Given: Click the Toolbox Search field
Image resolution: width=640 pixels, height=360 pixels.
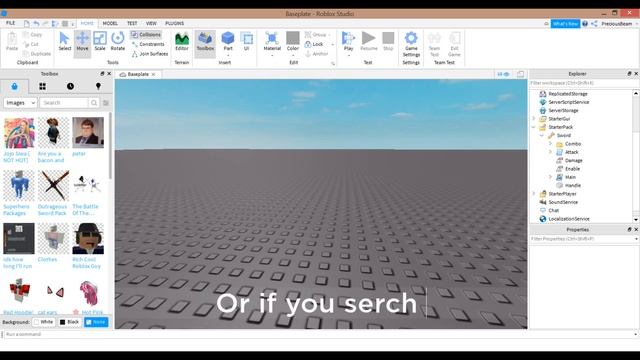Looking at the screenshot, I should click(x=64, y=103).
